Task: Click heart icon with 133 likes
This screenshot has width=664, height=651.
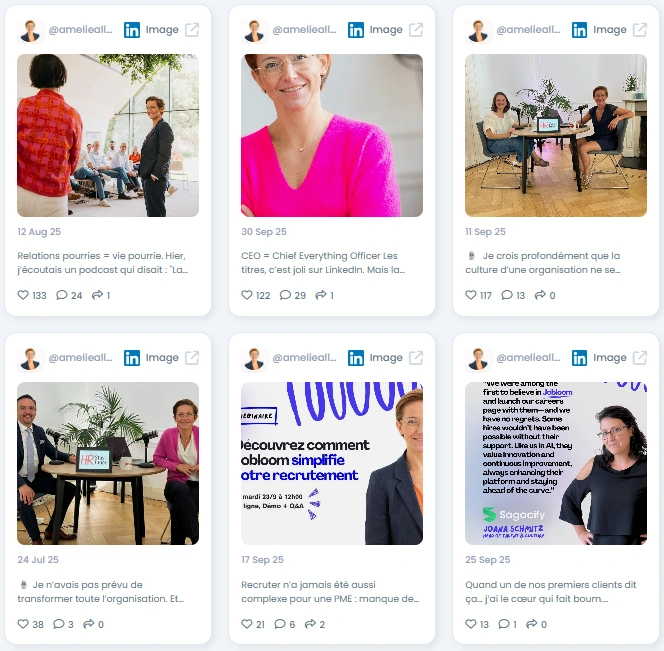Action: point(23,295)
